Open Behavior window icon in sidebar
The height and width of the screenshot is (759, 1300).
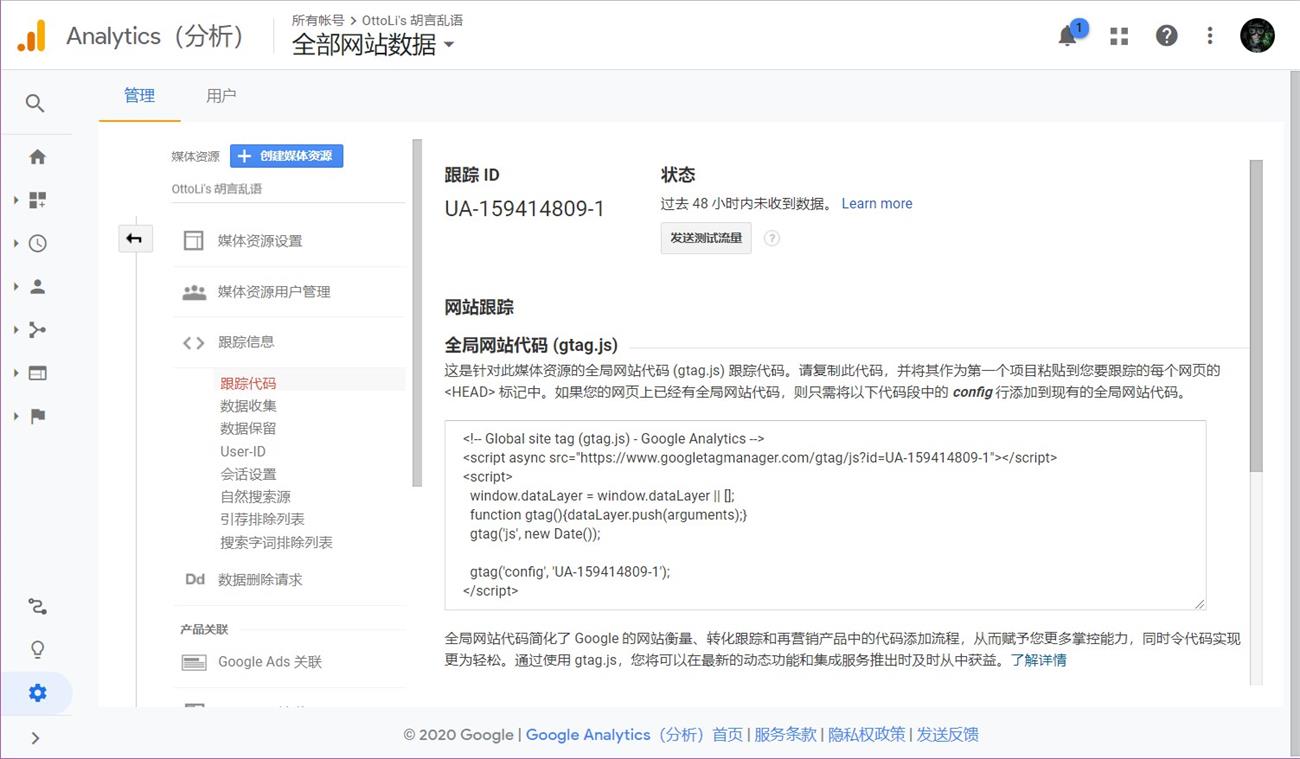37,373
